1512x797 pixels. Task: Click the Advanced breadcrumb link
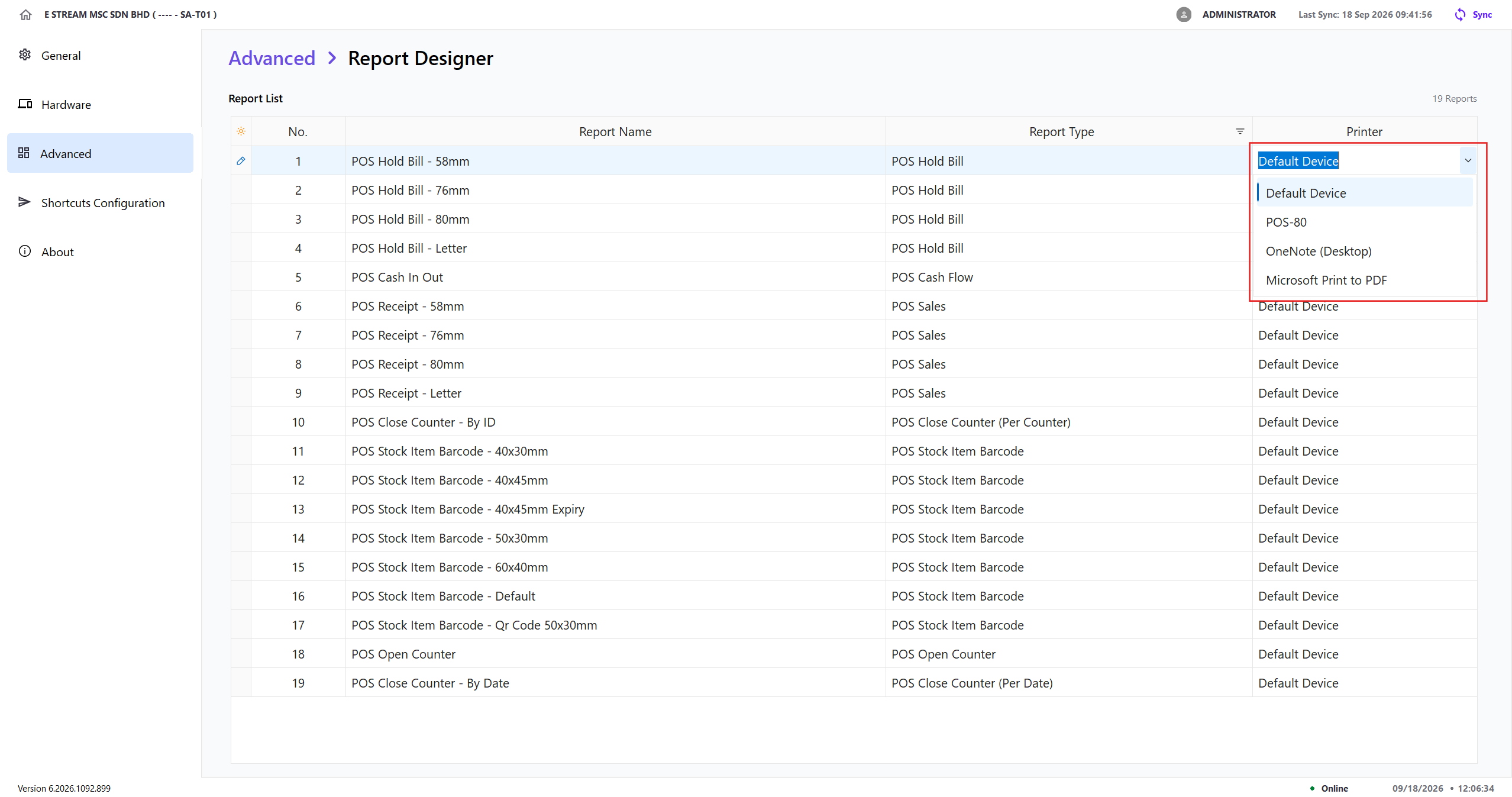click(x=272, y=58)
